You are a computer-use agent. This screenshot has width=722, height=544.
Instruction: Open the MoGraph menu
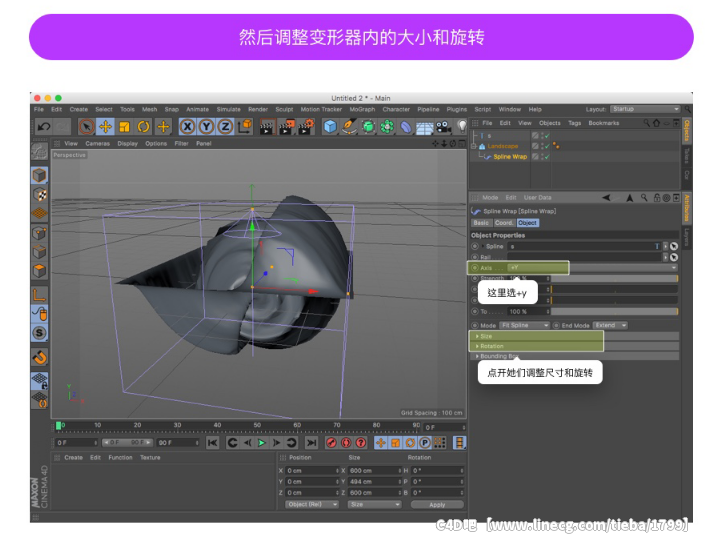[x=362, y=109]
